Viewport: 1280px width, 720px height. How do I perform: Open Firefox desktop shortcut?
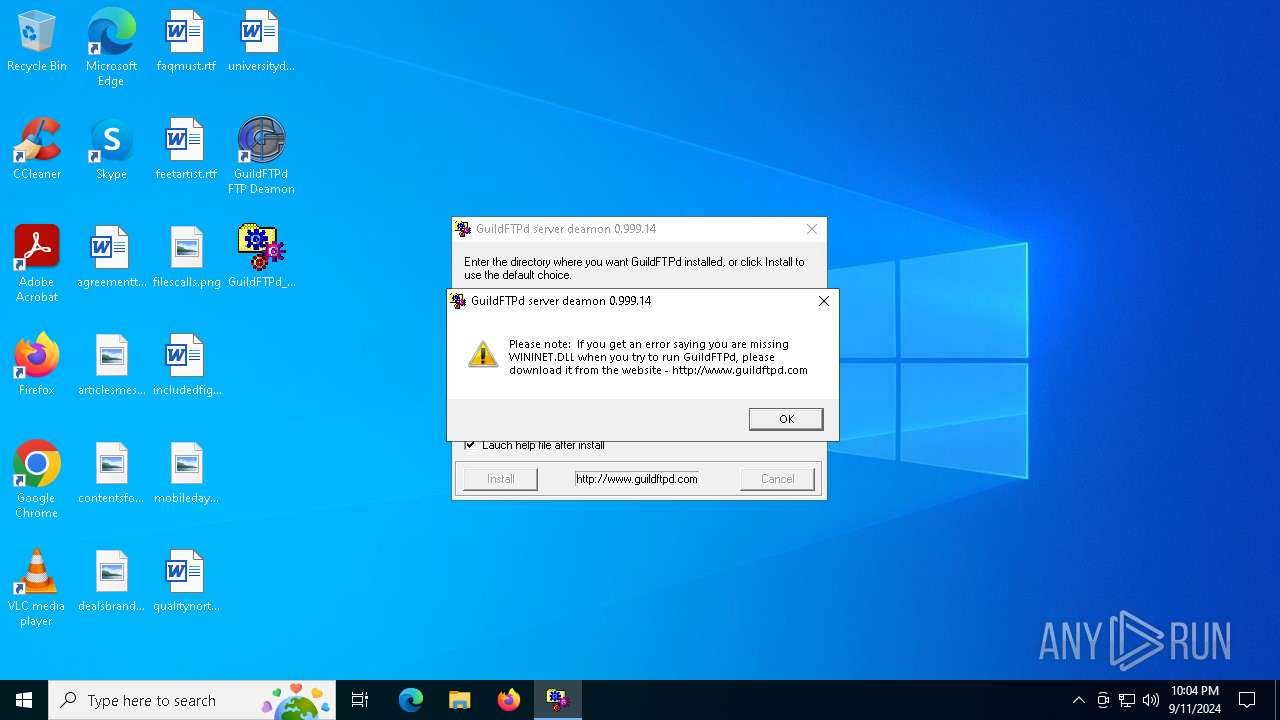coord(37,365)
